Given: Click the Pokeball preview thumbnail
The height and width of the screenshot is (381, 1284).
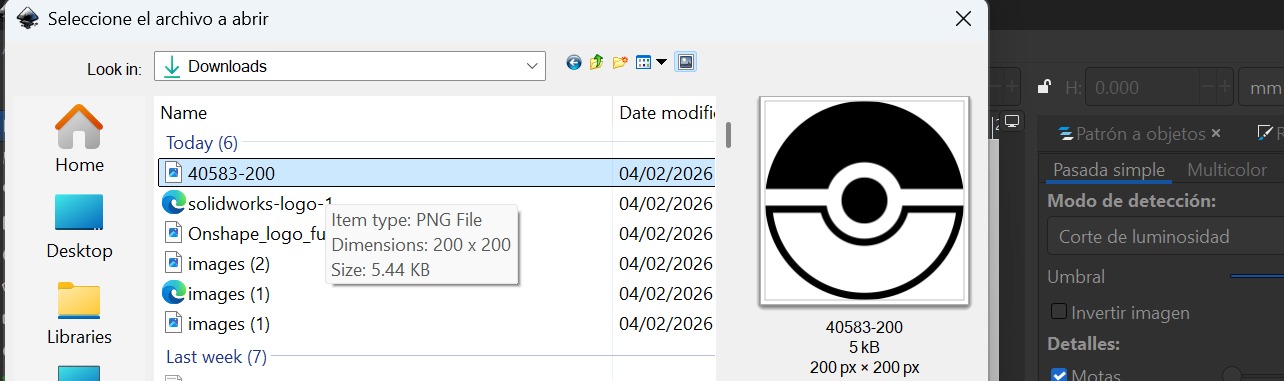Looking at the screenshot, I should (864, 201).
